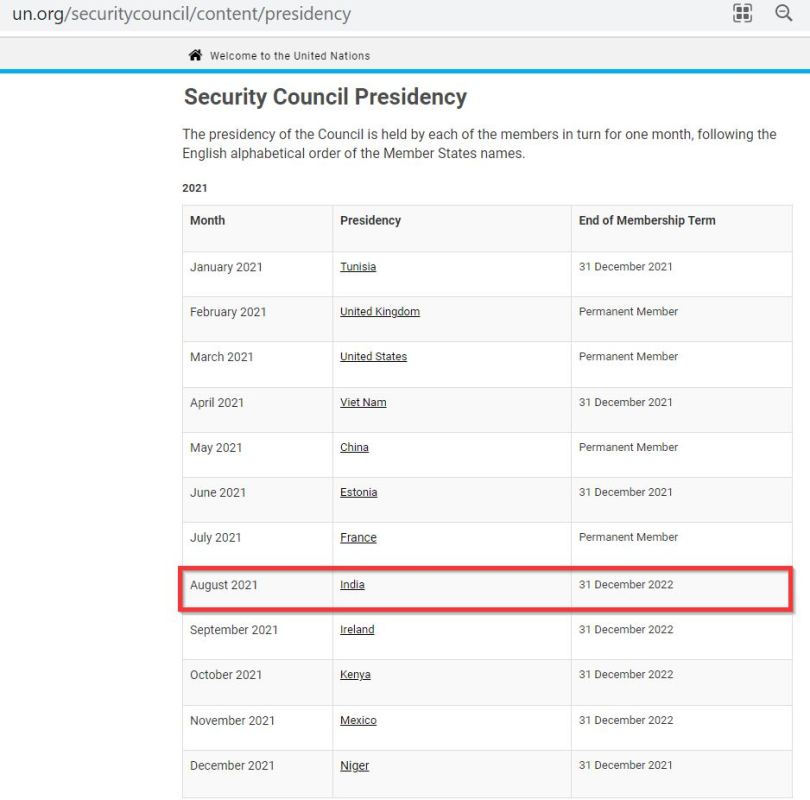Open the Welcome to the United Nations link
The image size is (810, 800).
tap(289, 56)
